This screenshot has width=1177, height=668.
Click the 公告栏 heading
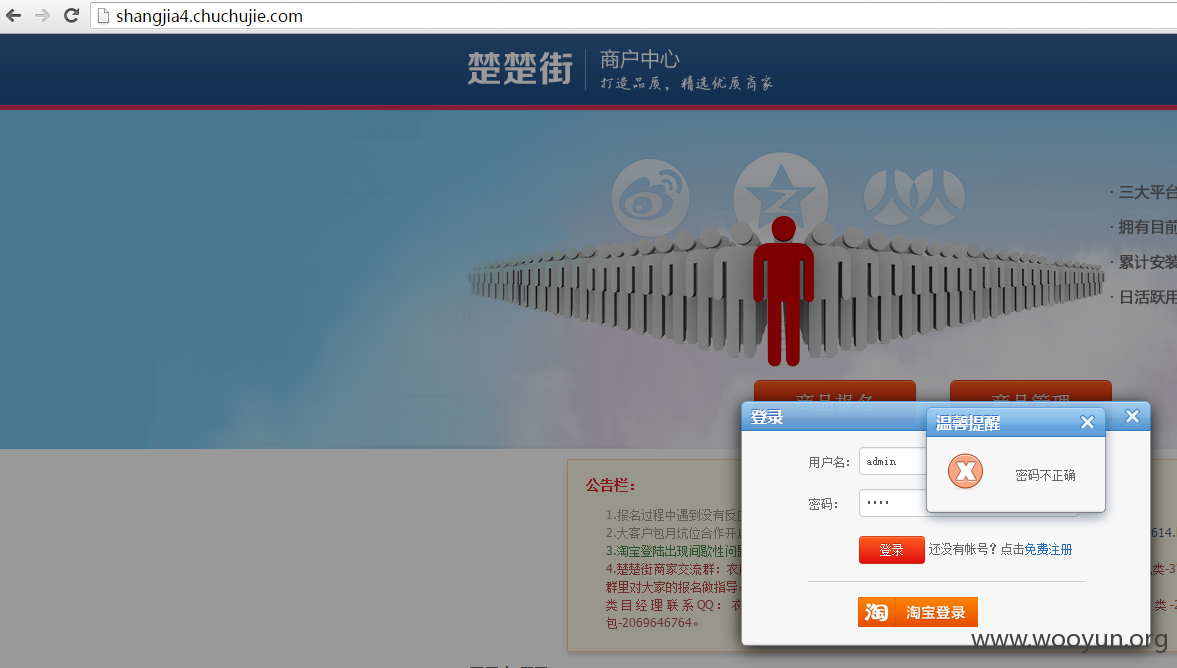click(610, 486)
